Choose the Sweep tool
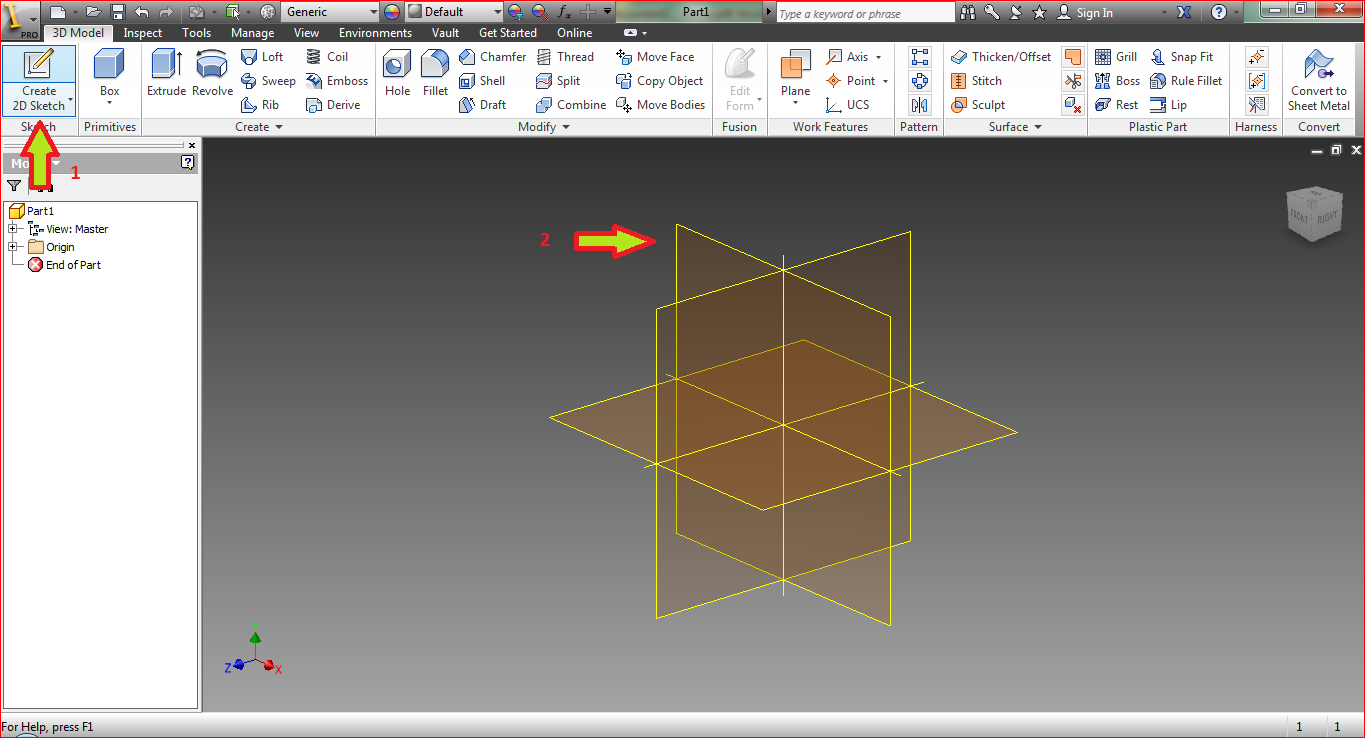Viewport: 1365px width, 738px height. pyautogui.click(x=268, y=81)
